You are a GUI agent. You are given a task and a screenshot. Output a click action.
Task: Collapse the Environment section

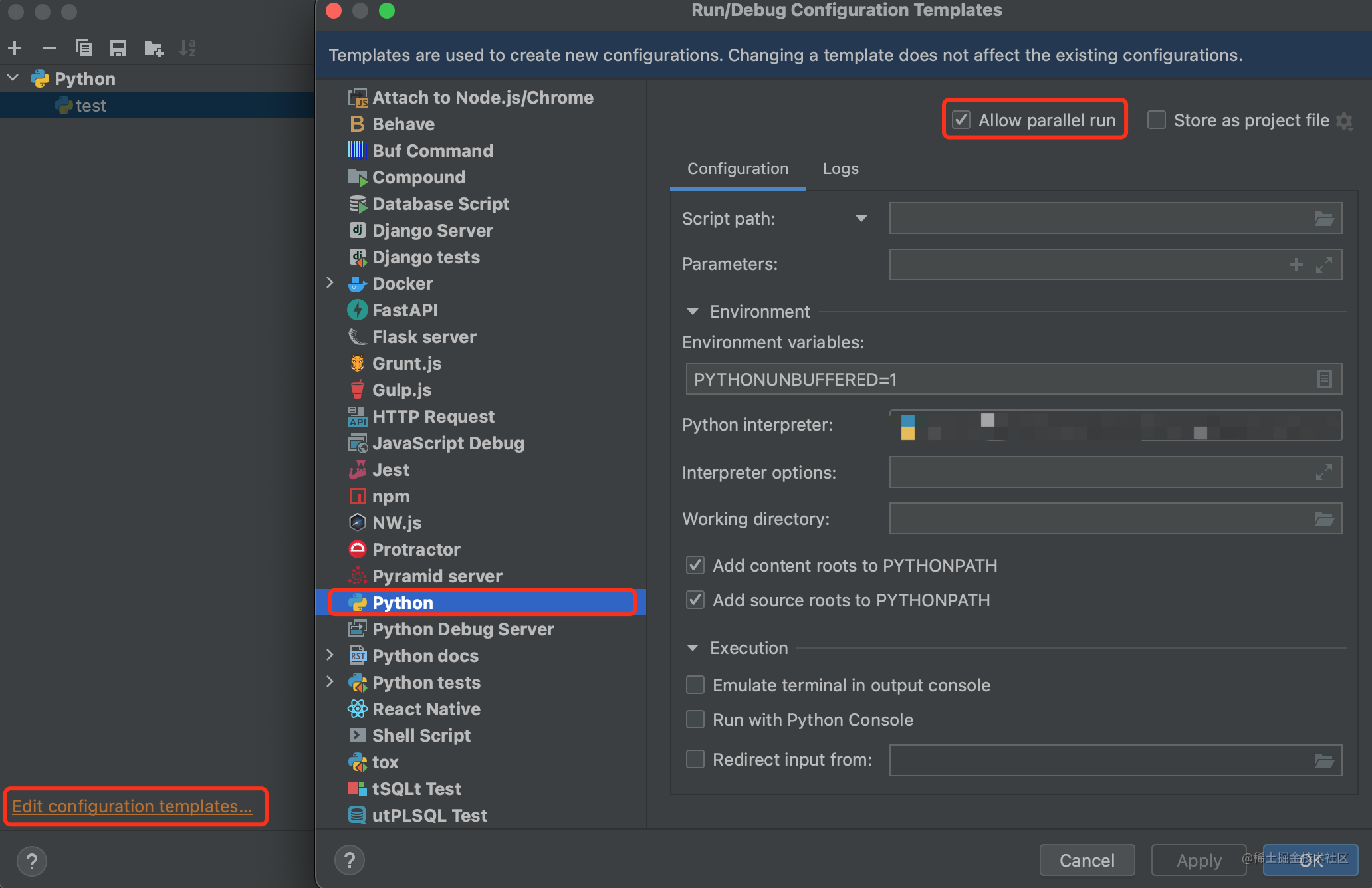(692, 311)
